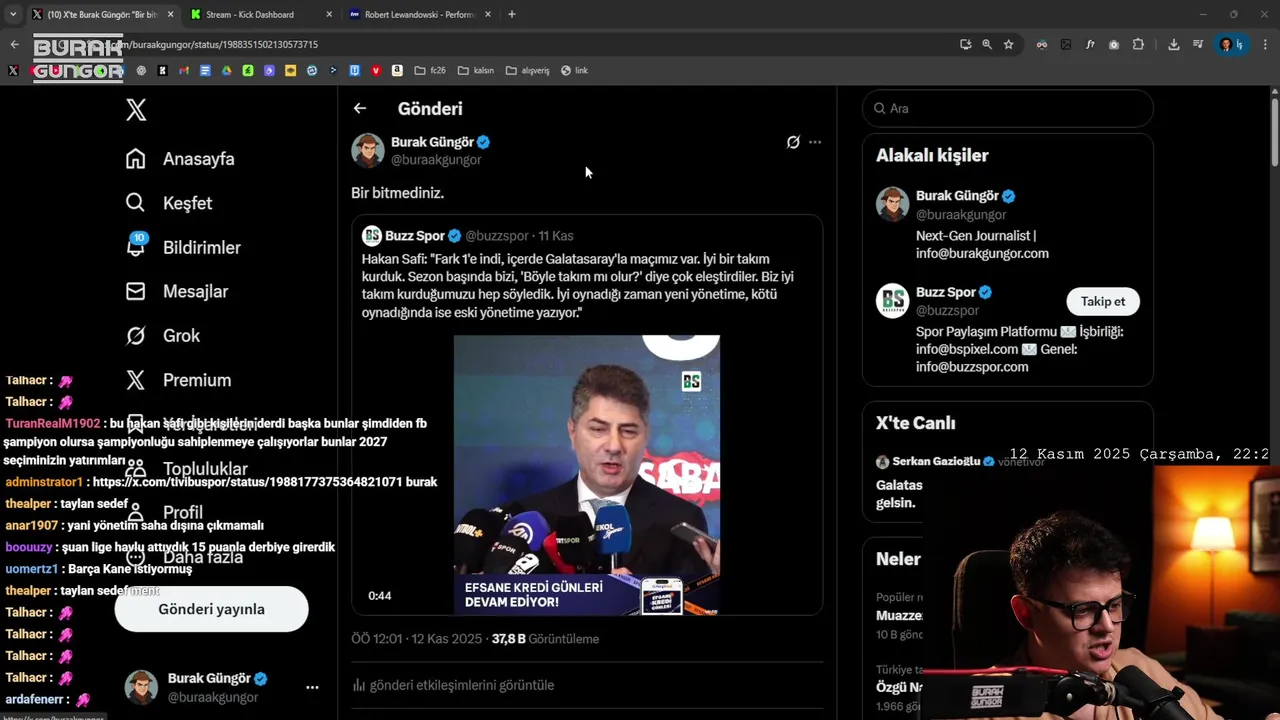The width and height of the screenshot is (1280, 720).
Task: Click the page vertical scrollbar
Action: (1274, 130)
